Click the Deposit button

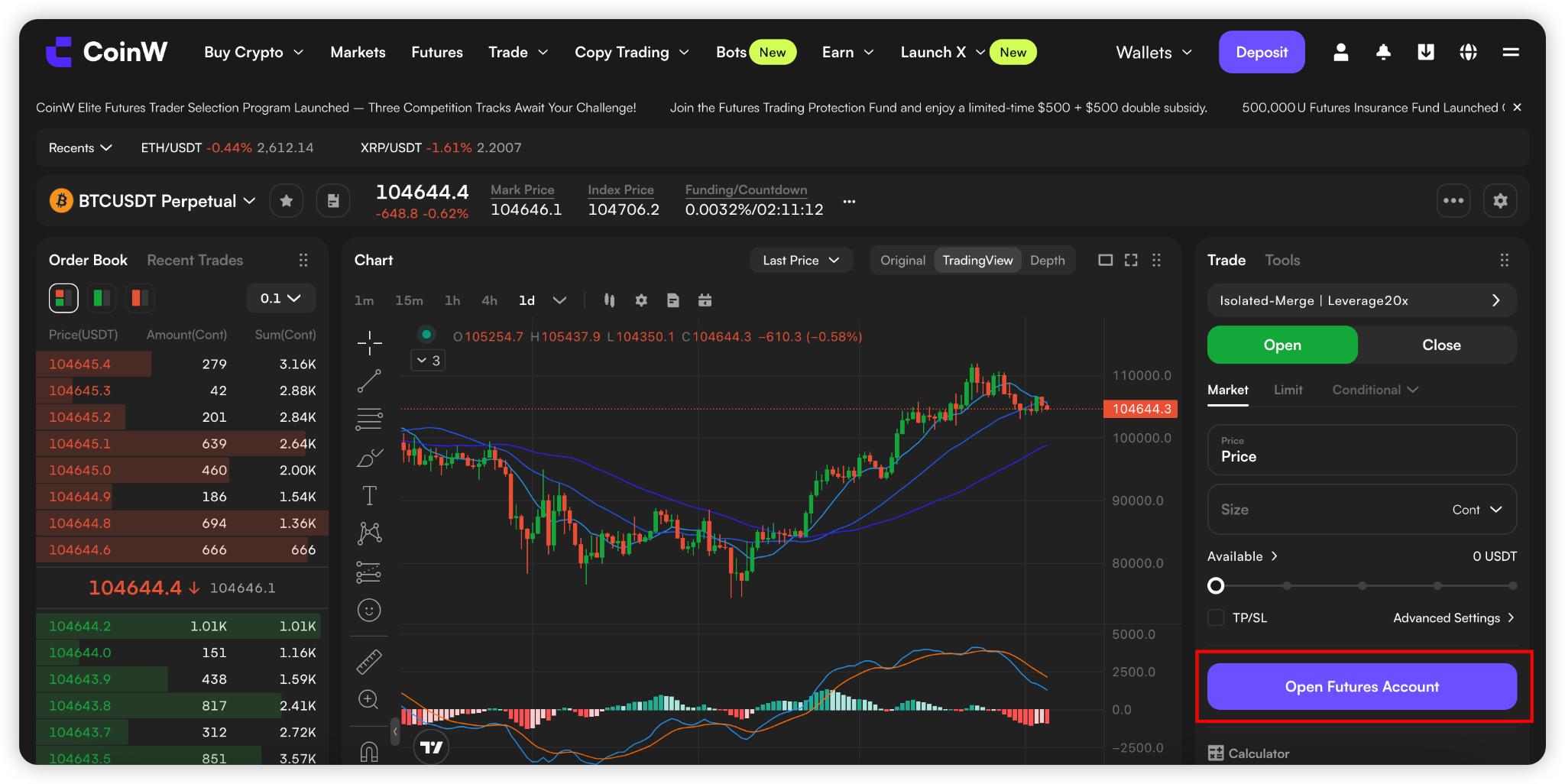point(1262,52)
